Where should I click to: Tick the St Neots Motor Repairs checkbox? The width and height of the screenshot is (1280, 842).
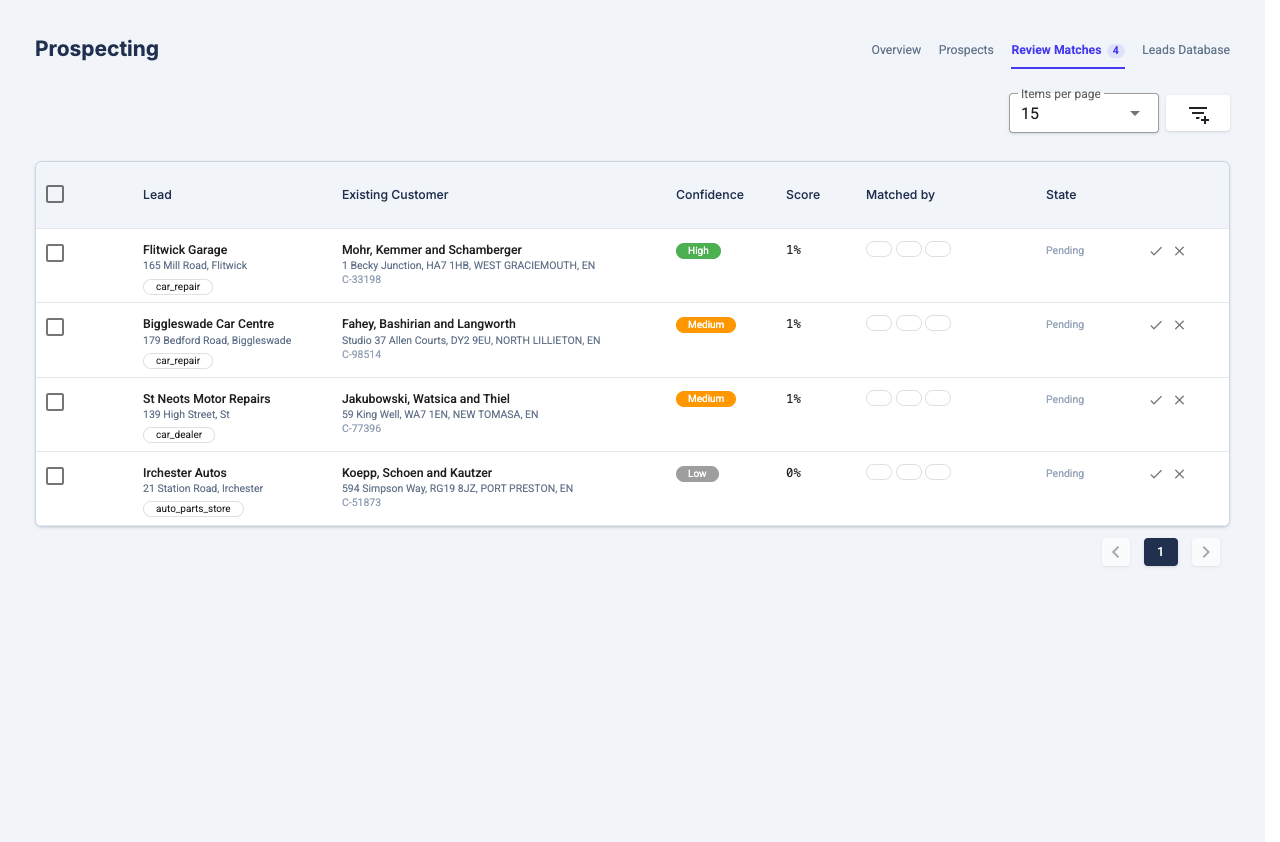[x=55, y=402]
